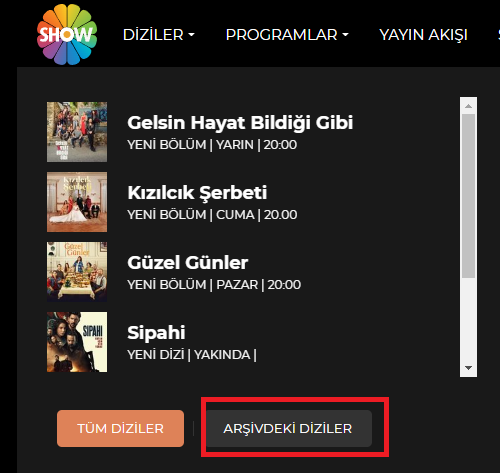Select the Sipahi title link
Screen dimensions: 500x473
click(x=156, y=333)
